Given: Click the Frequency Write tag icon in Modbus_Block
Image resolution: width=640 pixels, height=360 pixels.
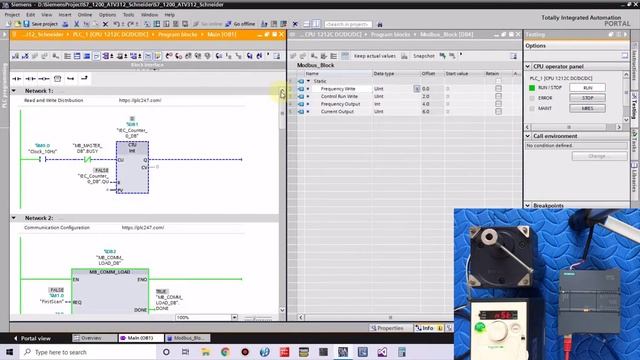Looking at the screenshot, I should point(301,89).
